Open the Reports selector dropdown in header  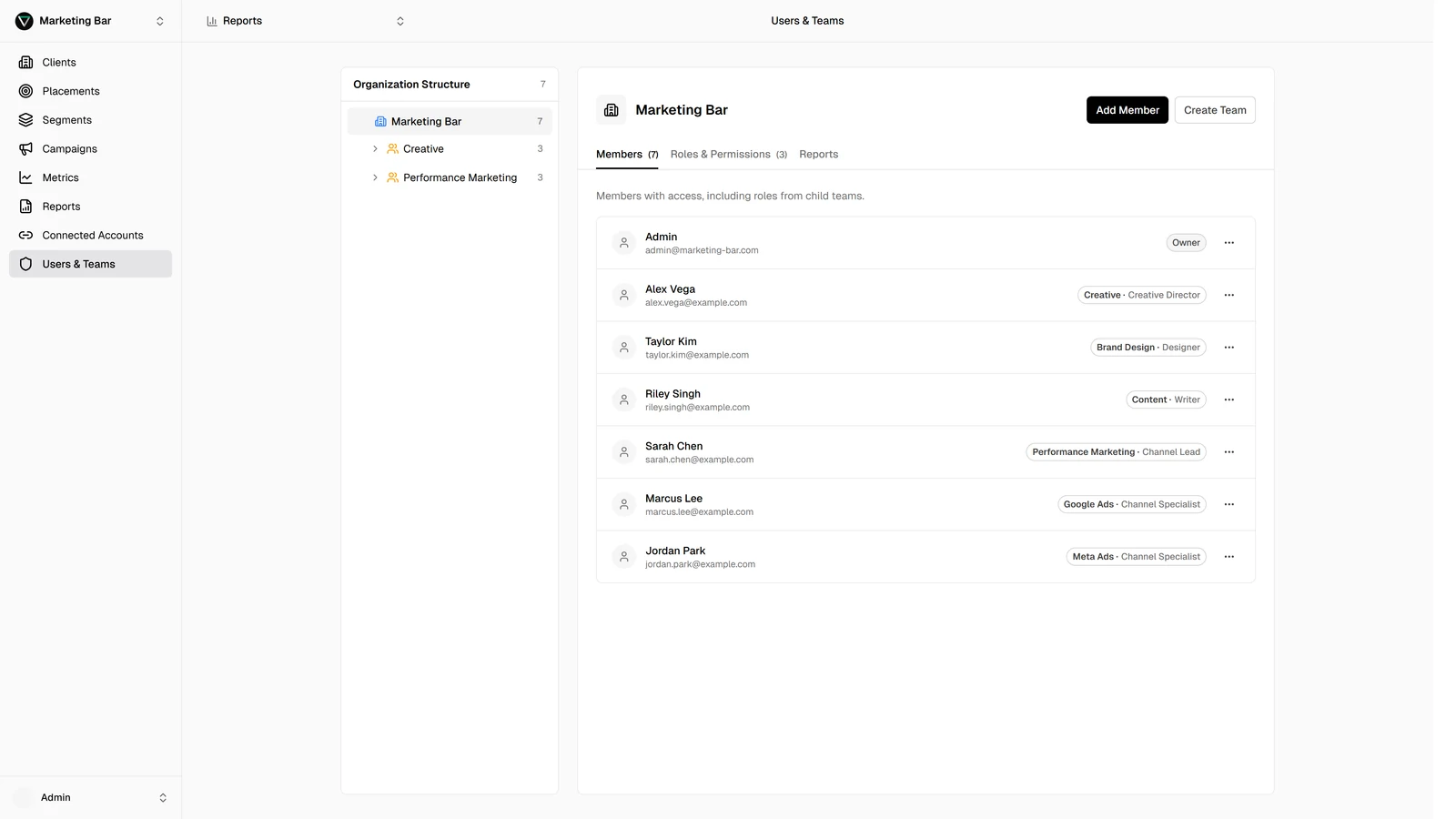[305, 21]
